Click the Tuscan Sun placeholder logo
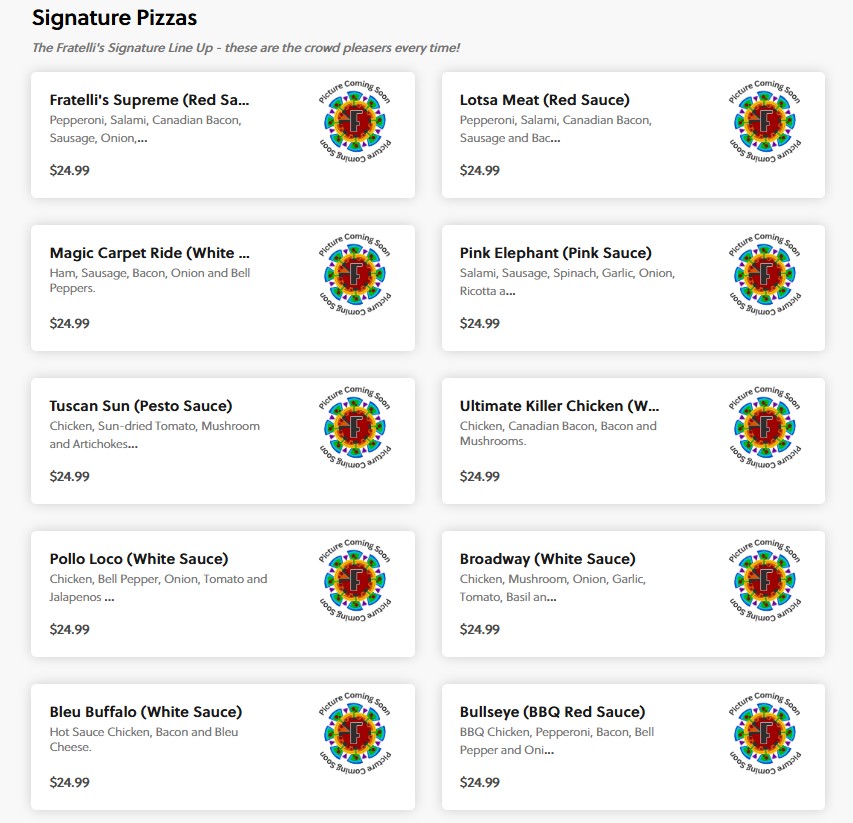The height and width of the screenshot is (823, 853). [x=355, y=428]
